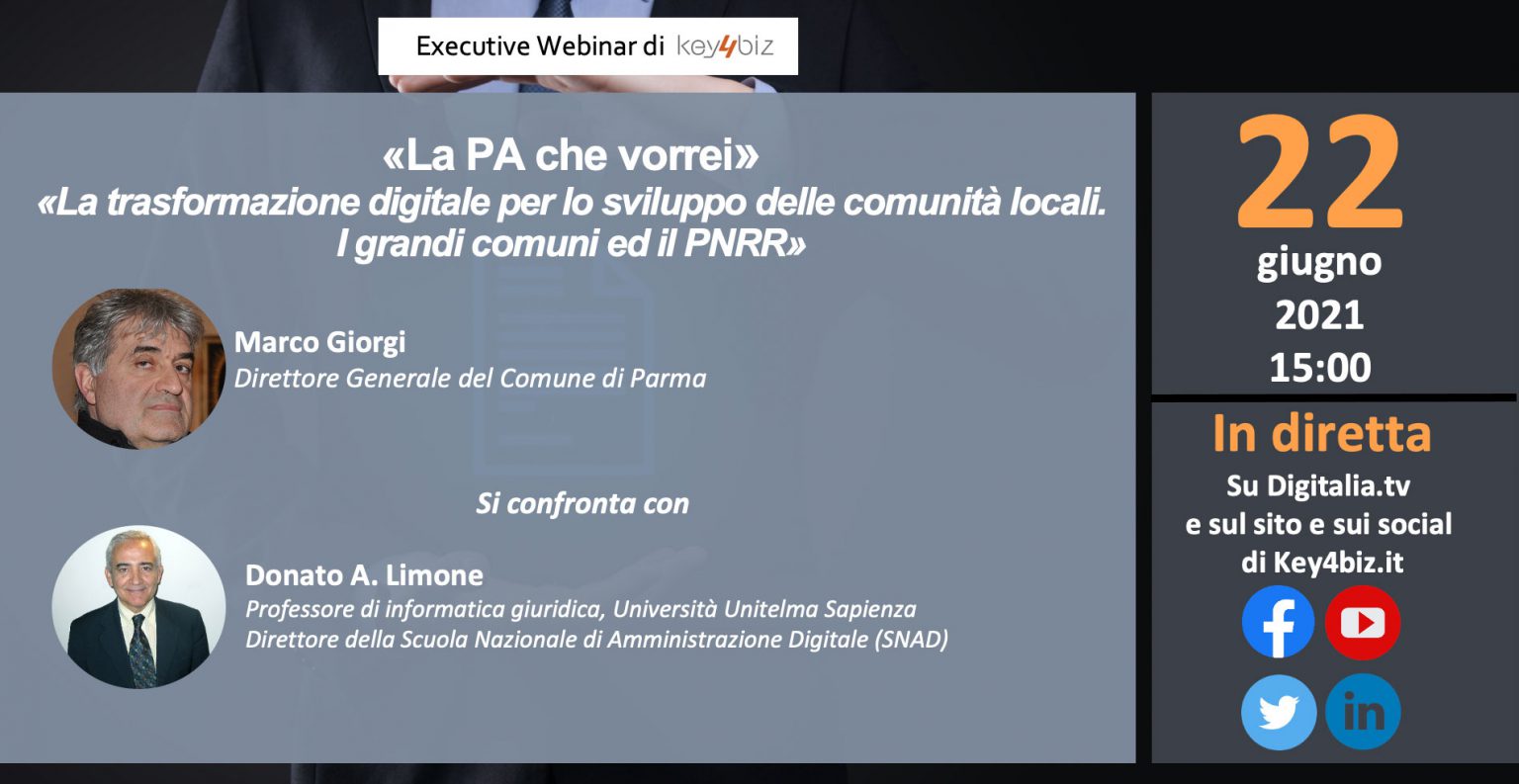
Task: Click the key4biz logo in header
Action: (725, 46)
